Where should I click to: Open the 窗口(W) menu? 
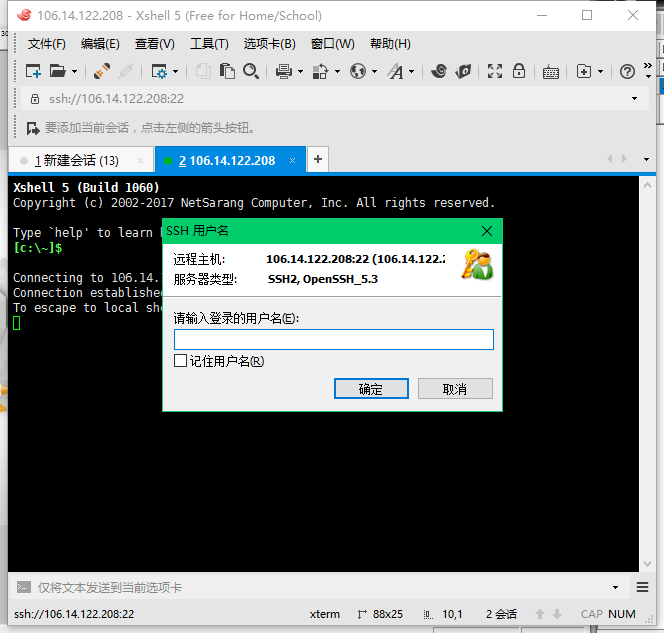pyautogui.click(x=332, y=44)
